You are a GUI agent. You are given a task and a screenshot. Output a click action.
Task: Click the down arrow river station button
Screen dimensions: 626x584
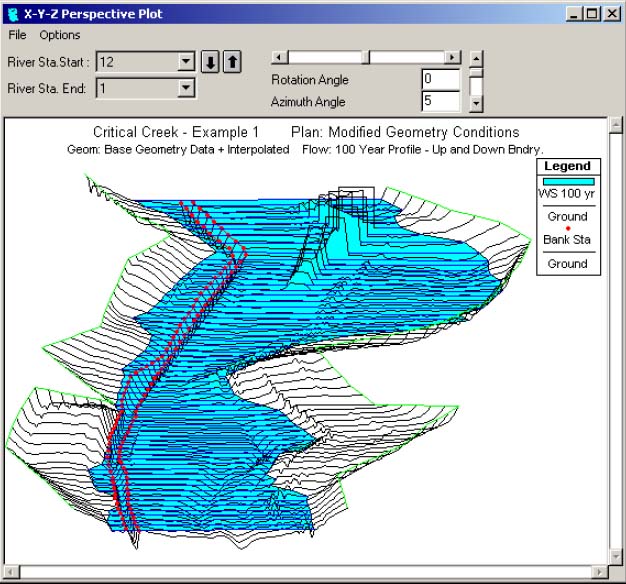point(211,62)
